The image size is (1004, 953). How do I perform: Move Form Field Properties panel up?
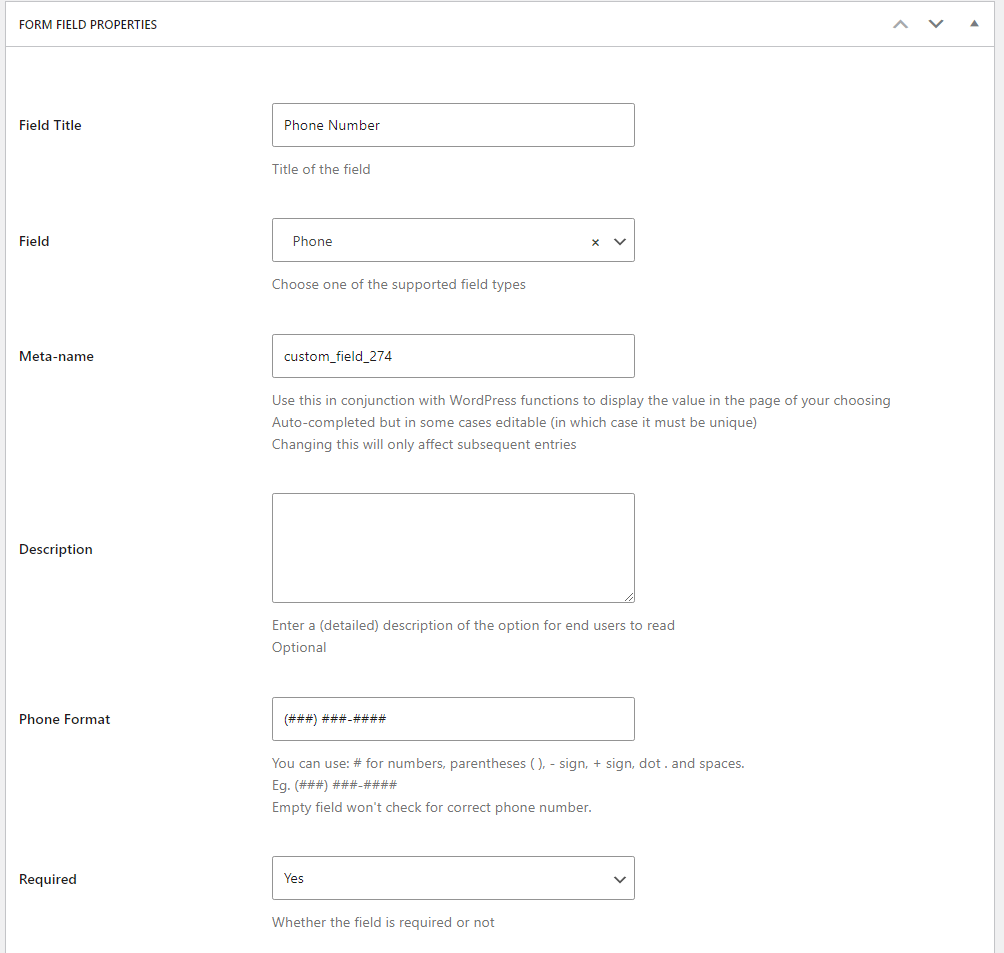(x=900, y=24)
